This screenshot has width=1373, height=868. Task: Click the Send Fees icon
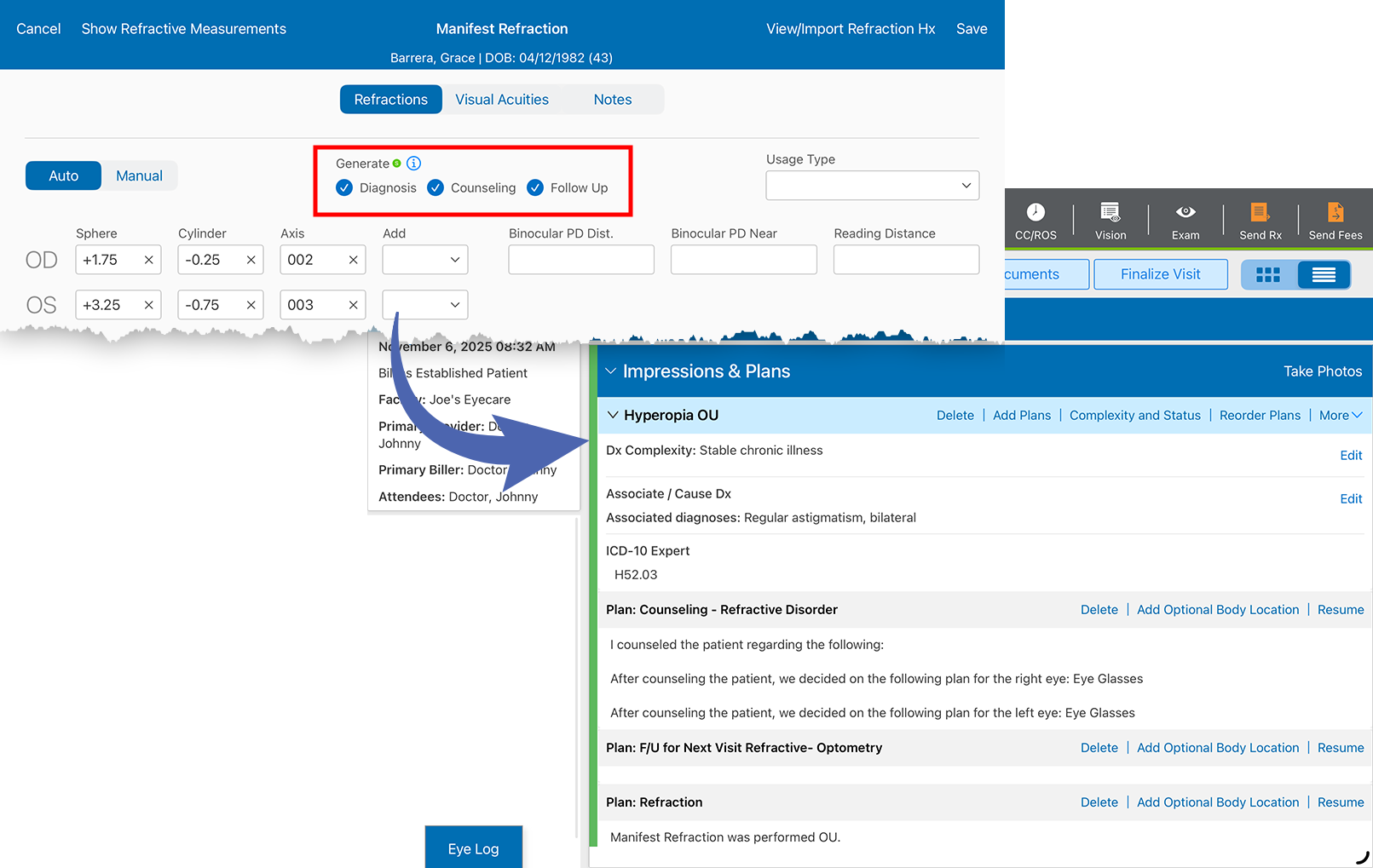[x=1335, y=213]
